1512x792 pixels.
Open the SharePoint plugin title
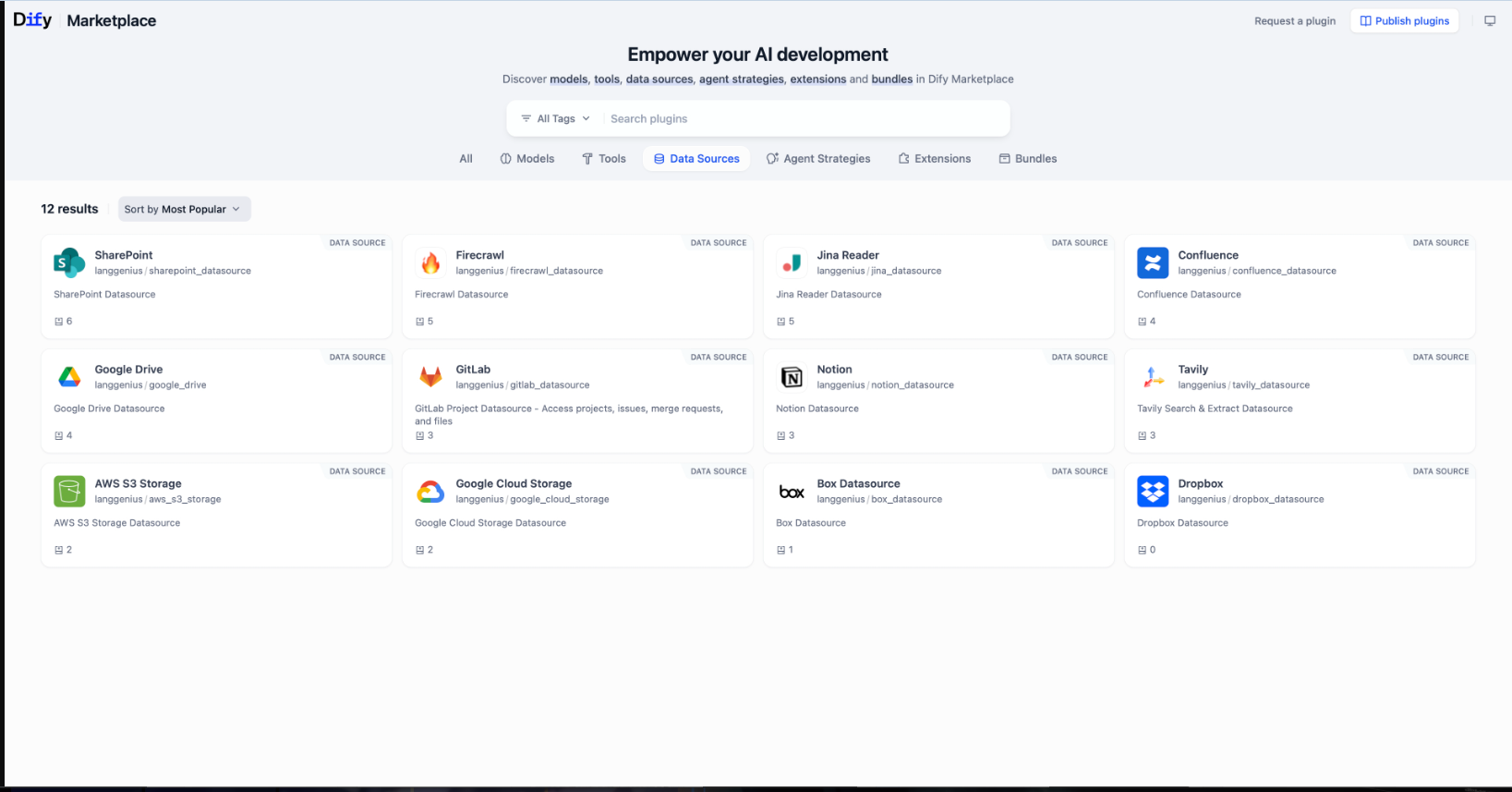(124, 255)
